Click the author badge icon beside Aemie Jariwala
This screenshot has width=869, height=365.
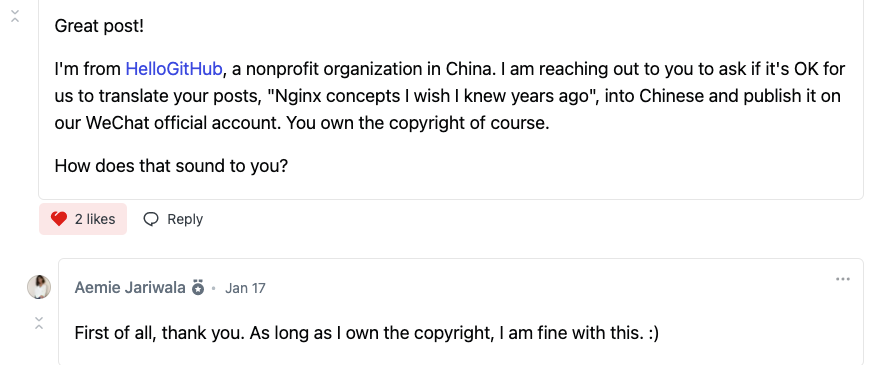tap(198, 288)
